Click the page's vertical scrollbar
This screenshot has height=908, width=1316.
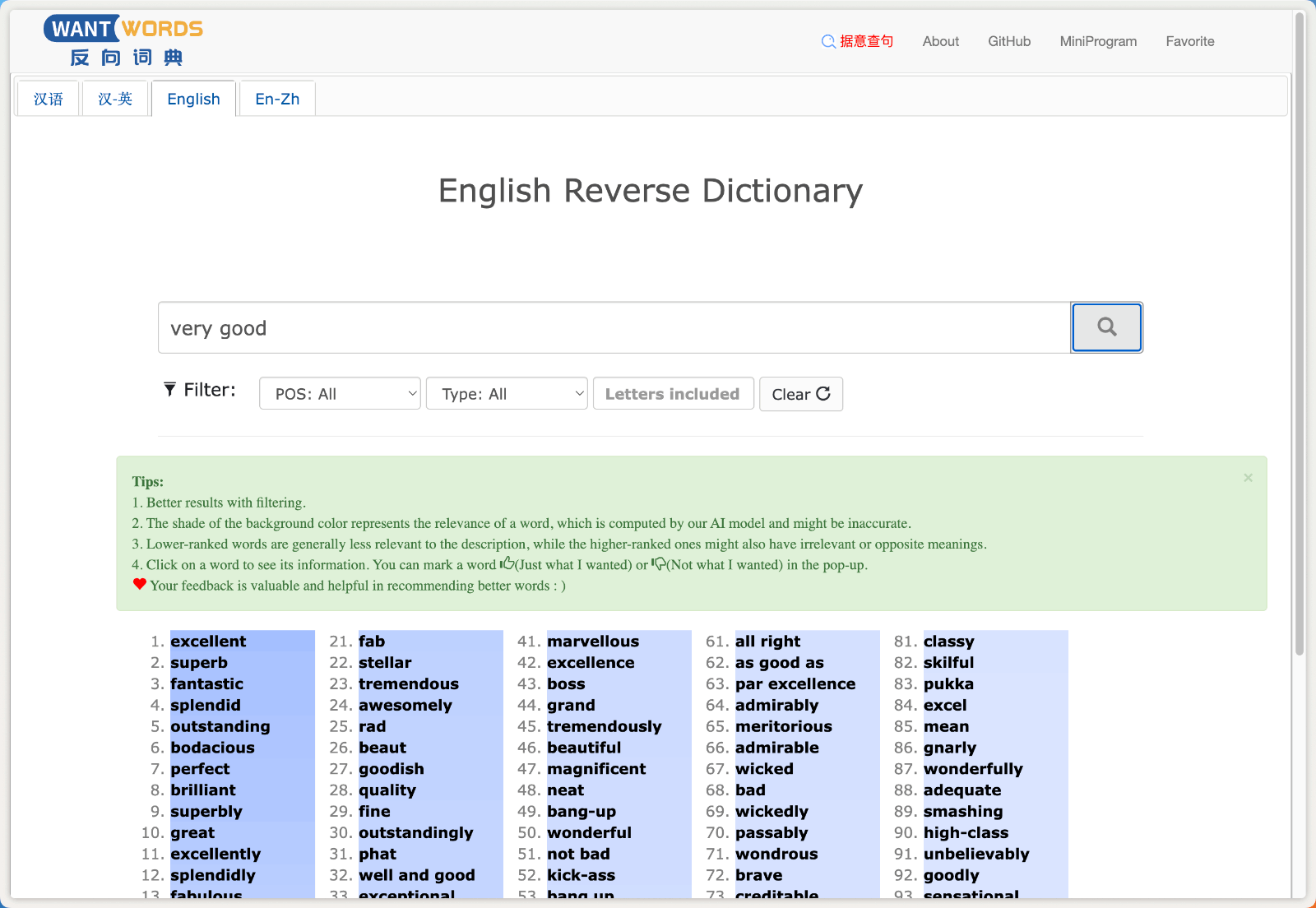1300,329
